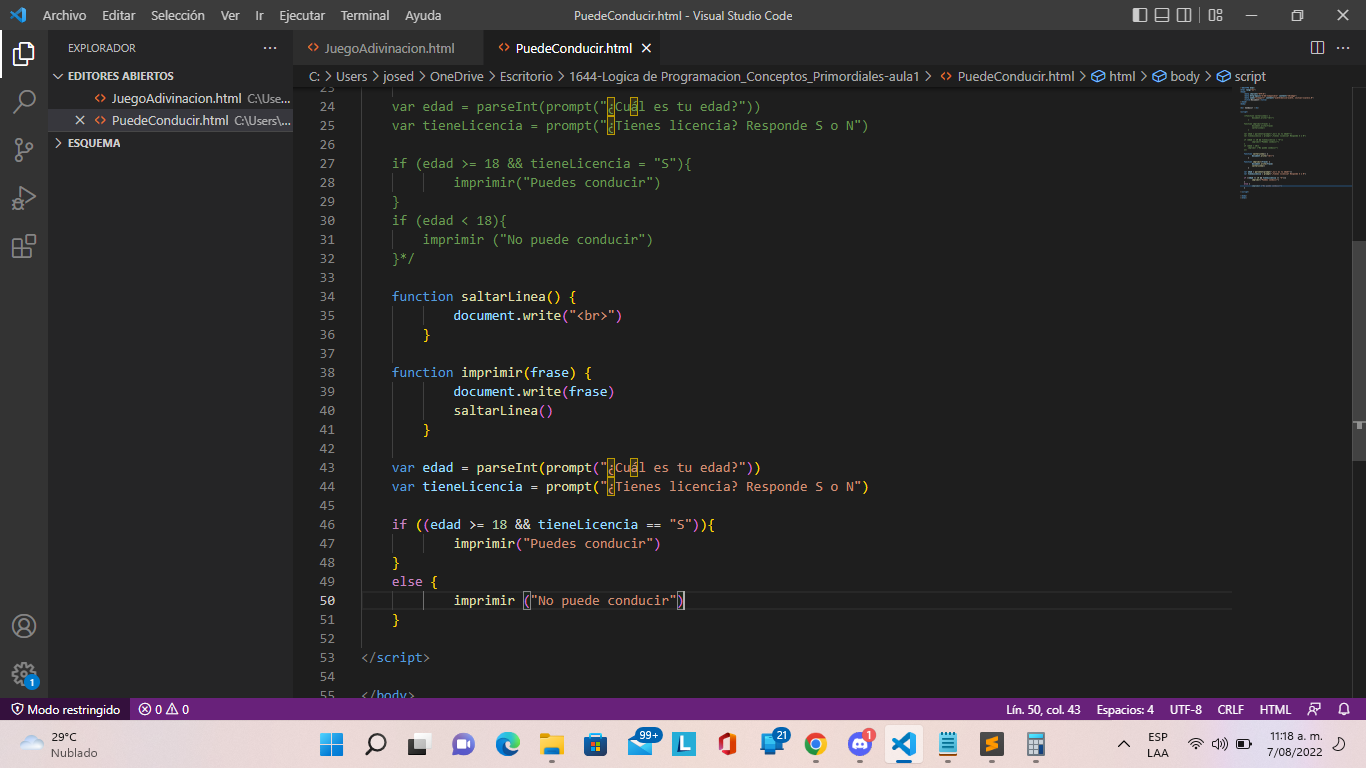This screenshot has width=1366, height=768.
Task: Open Microsoft Edge from taskbar
Action: [508, 744]
